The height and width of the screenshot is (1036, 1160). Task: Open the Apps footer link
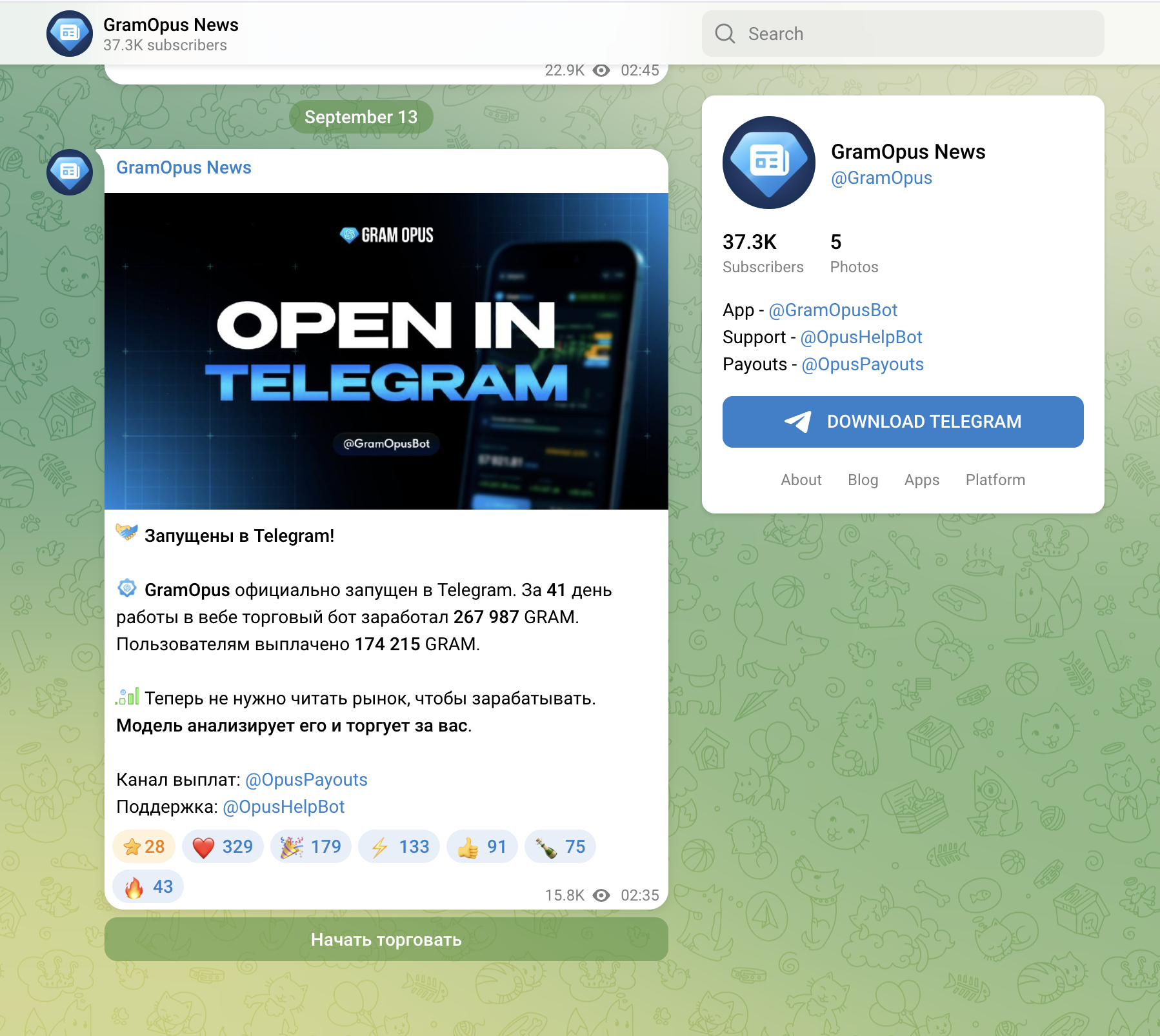coord(922,480)
